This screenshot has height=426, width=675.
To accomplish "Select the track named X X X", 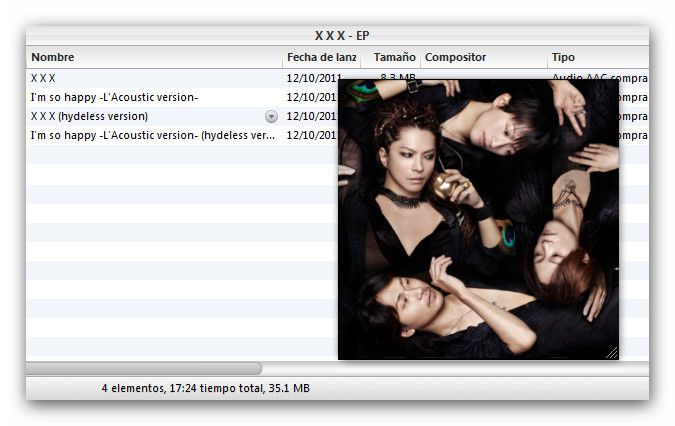I will point(43,78).
